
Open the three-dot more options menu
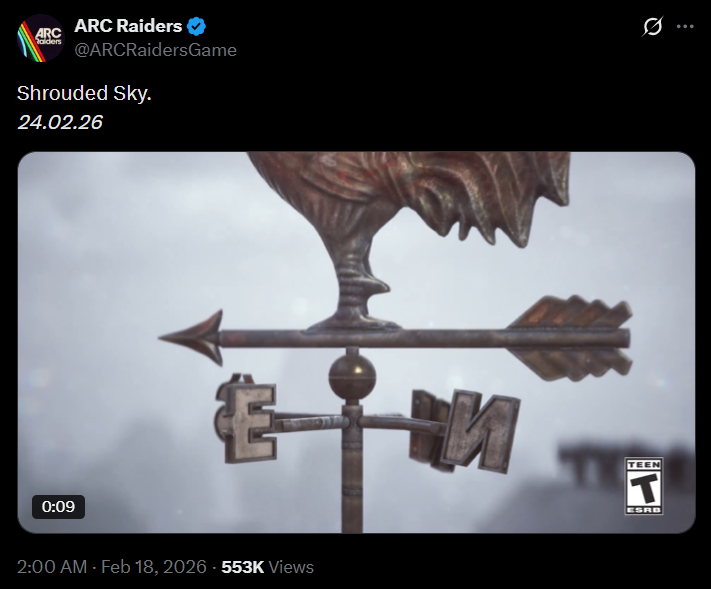coord(685,26)
